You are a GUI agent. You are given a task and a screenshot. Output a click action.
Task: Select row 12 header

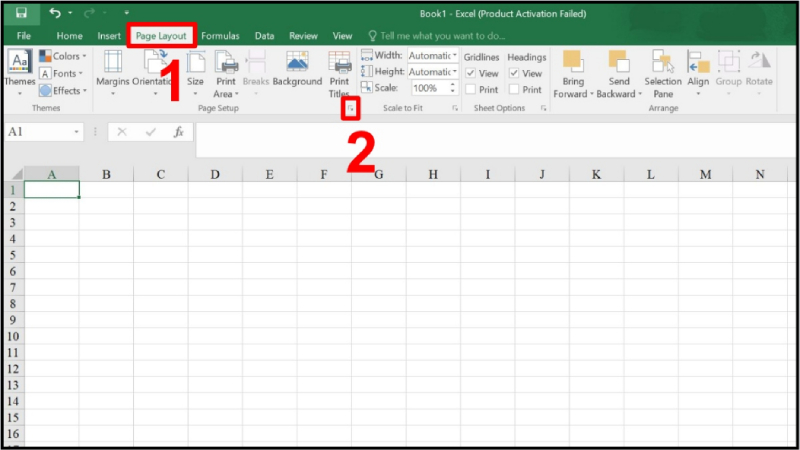13,369
